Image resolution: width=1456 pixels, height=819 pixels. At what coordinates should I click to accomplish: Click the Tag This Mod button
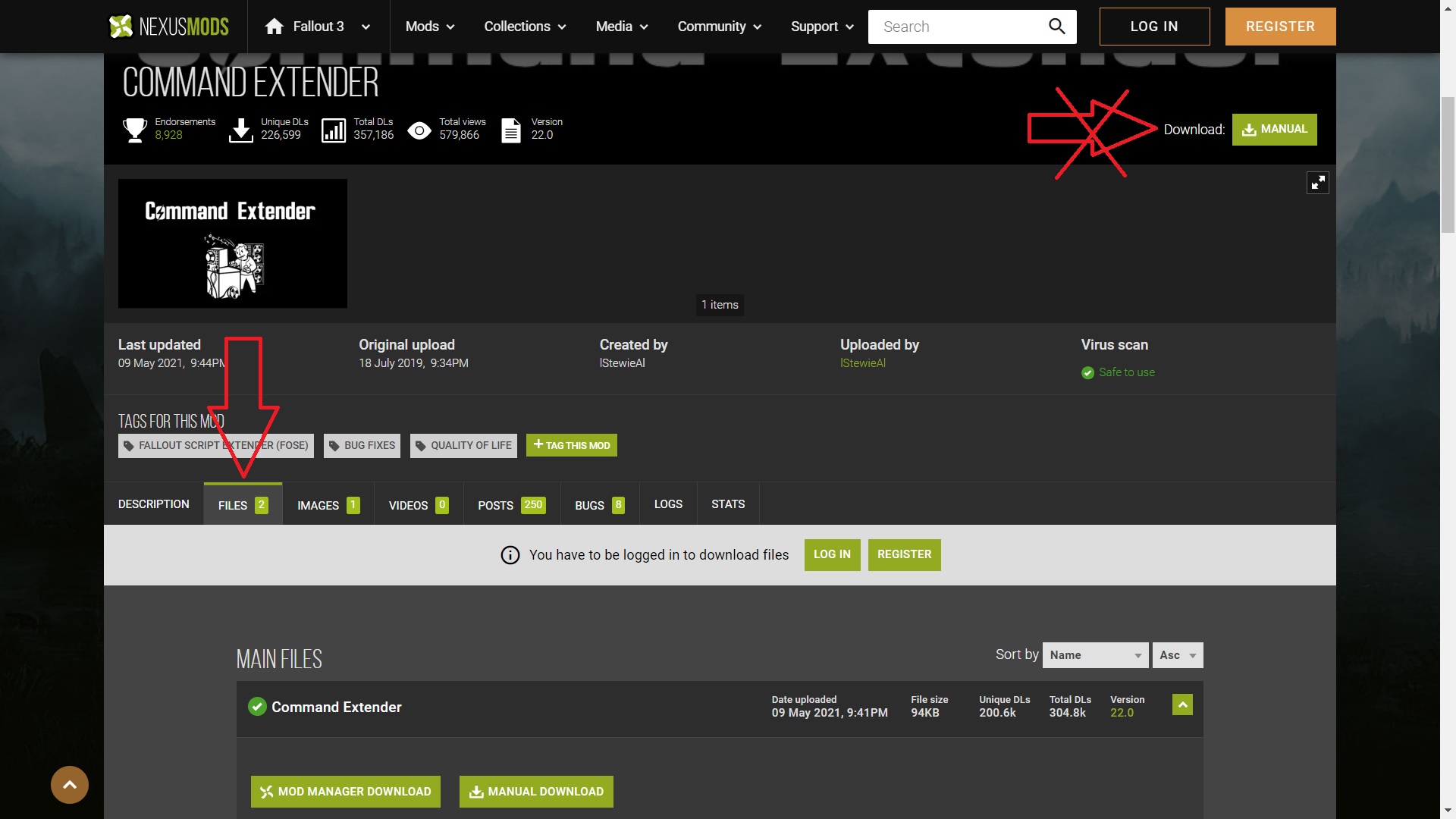(x=572, y=445)
